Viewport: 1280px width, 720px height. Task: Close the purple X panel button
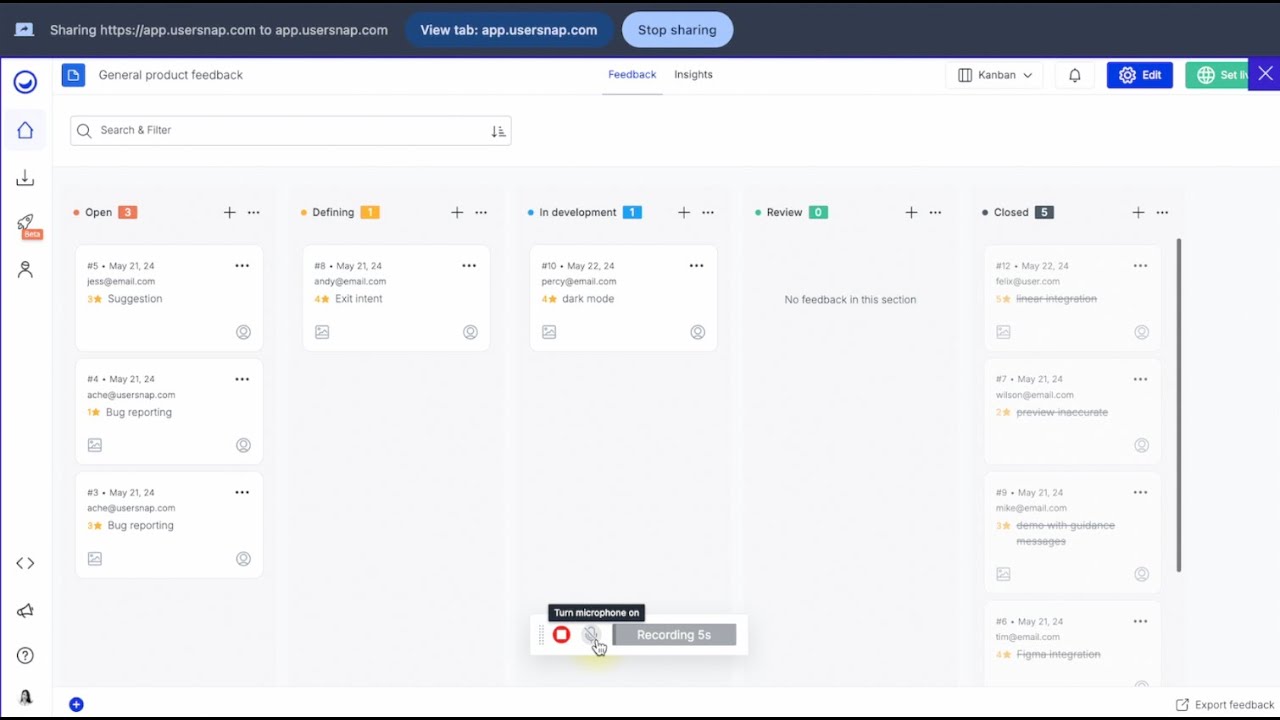tap(1265, 74)
